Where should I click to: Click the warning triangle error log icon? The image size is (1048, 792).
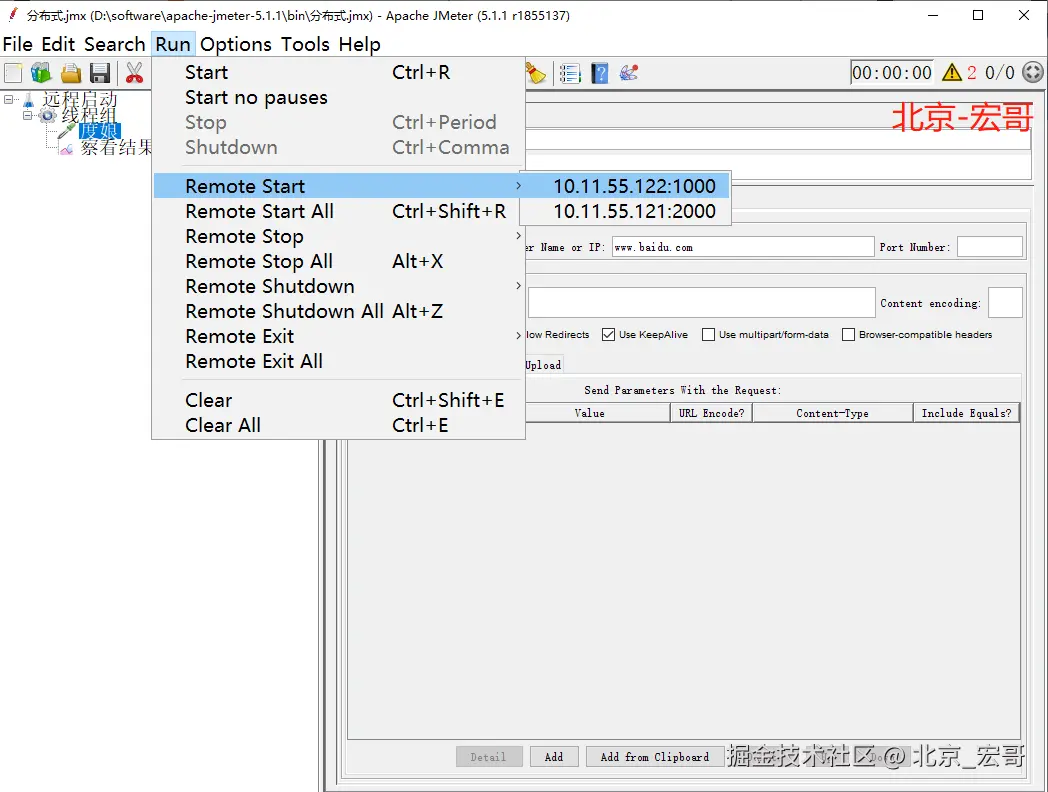click(952, 72)
